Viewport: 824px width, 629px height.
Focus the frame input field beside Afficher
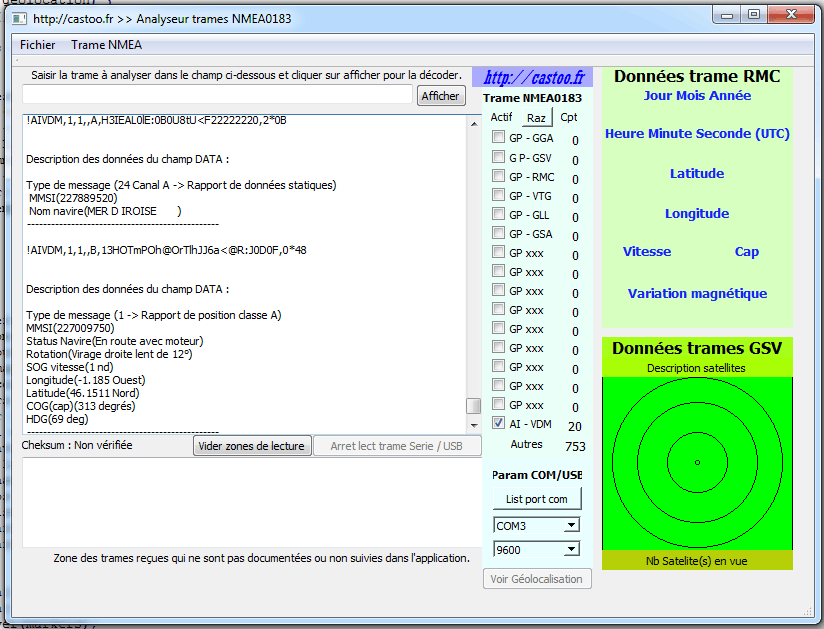217,95
